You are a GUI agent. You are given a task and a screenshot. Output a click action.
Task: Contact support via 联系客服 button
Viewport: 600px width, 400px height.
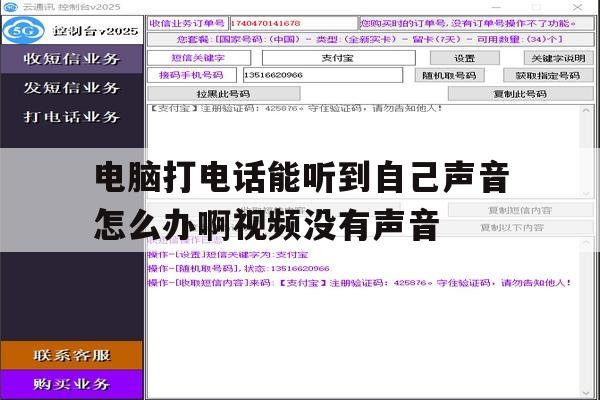pos(72,355)
